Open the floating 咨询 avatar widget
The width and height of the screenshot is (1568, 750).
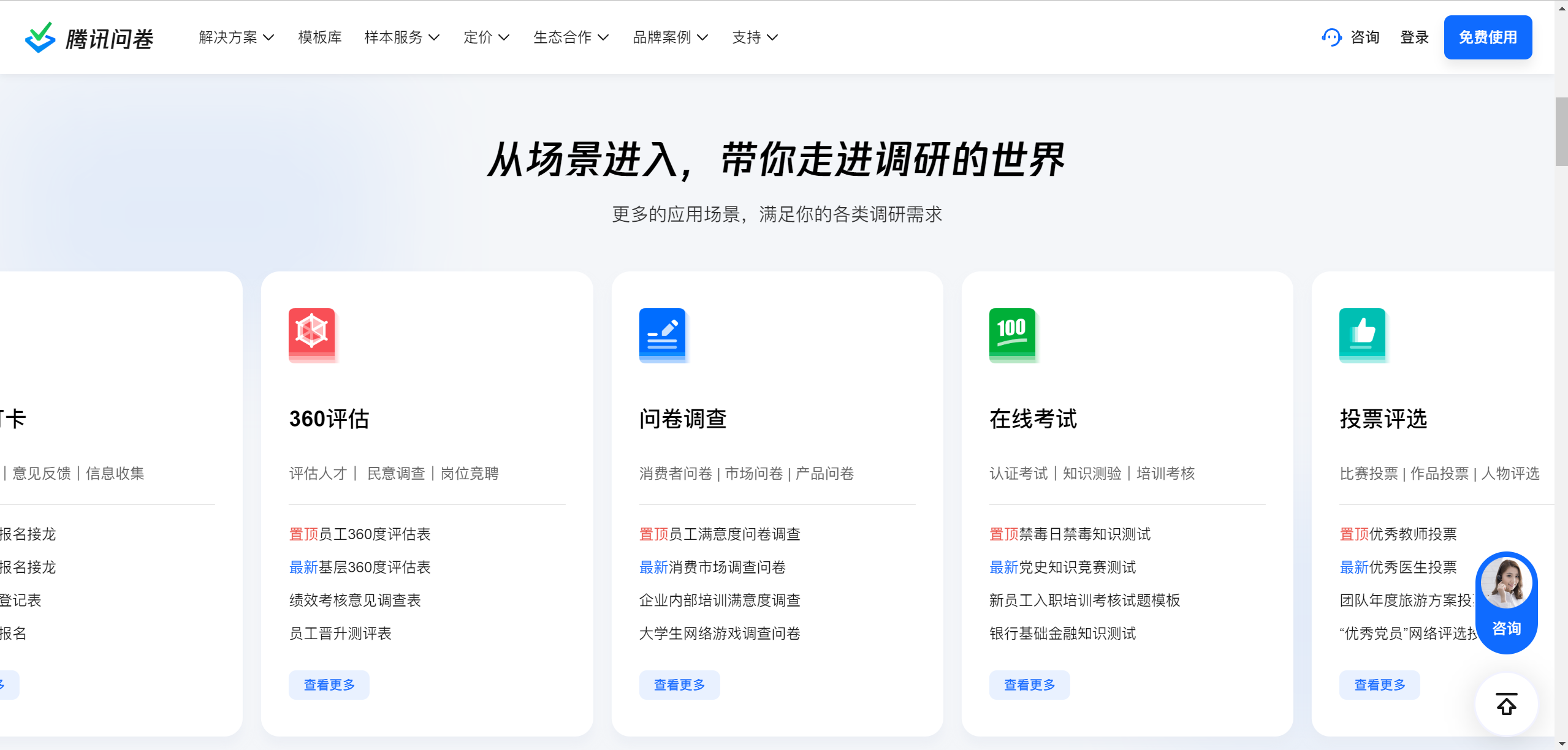click(x=1506, y=602)
